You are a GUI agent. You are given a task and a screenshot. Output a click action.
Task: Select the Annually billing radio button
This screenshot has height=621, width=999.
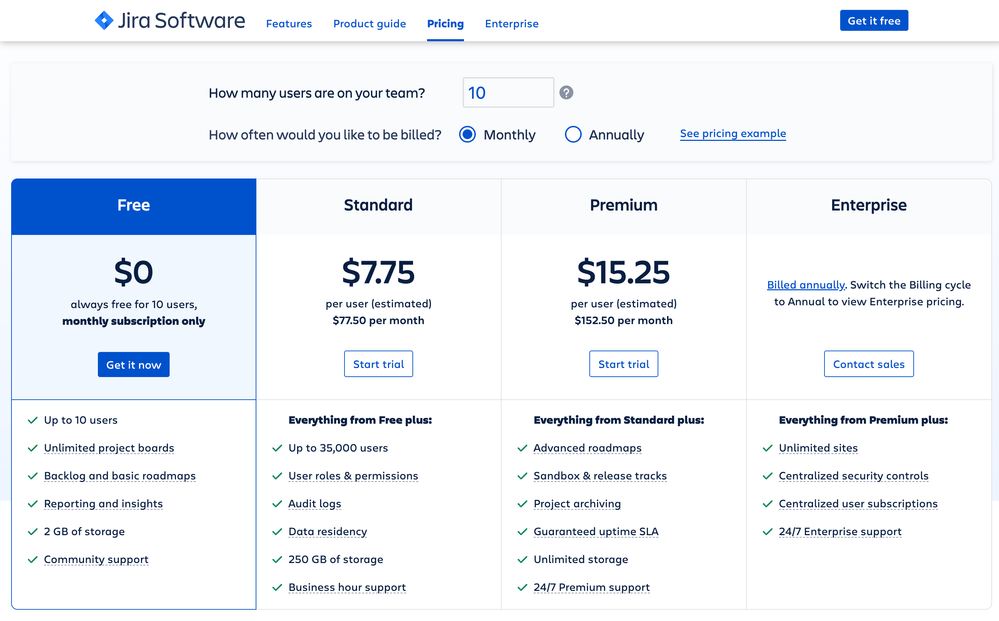(572, 134)
